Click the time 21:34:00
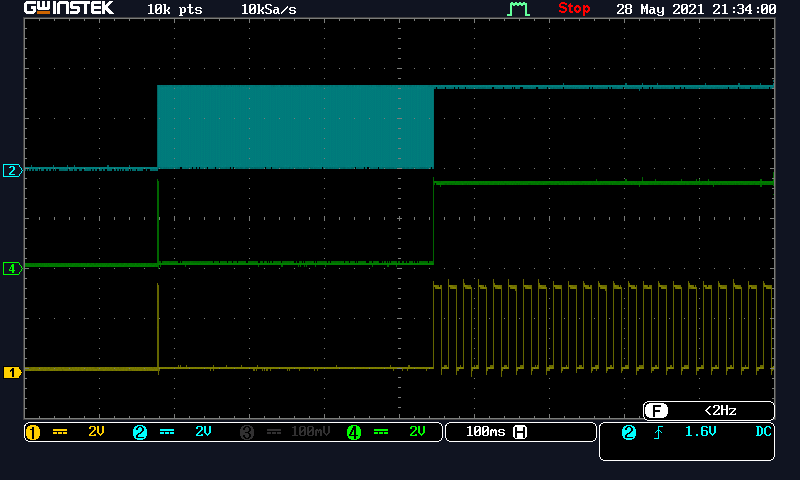This screenshot has height=480, width=800. click(x=746, y=9)
